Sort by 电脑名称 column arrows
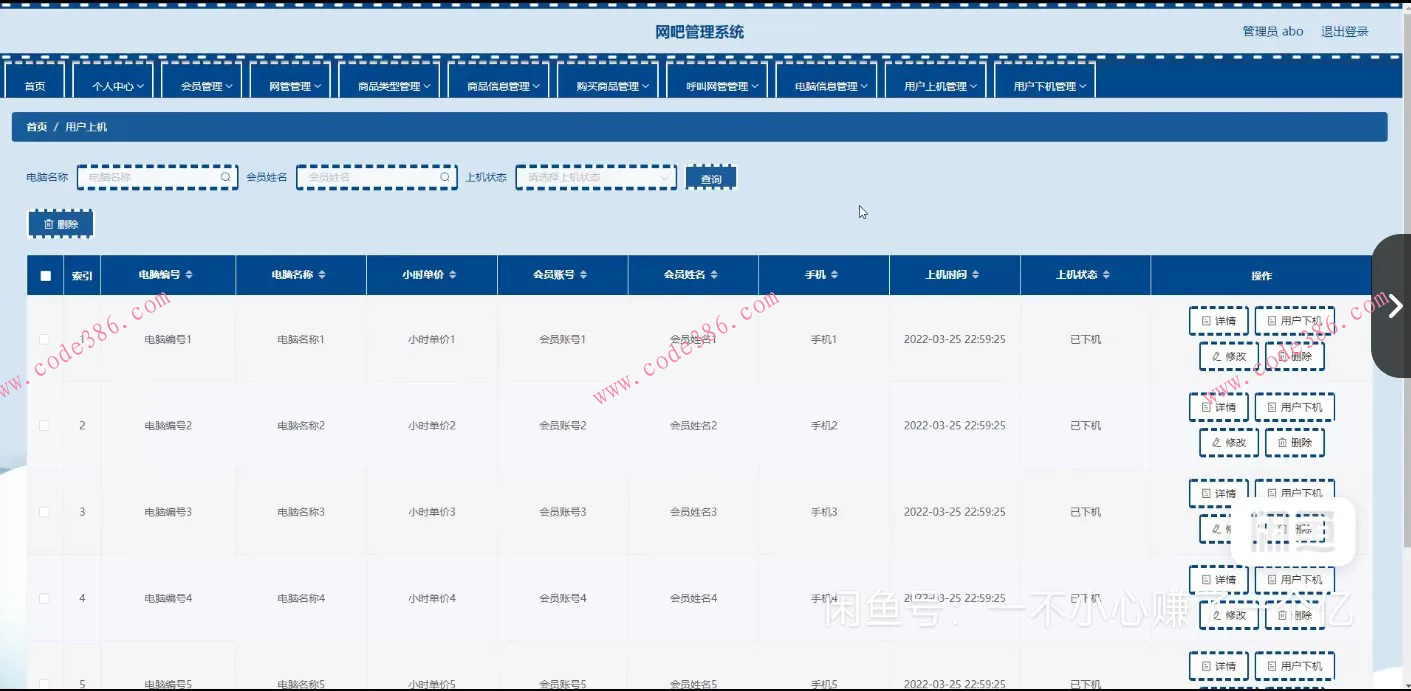 321,274
